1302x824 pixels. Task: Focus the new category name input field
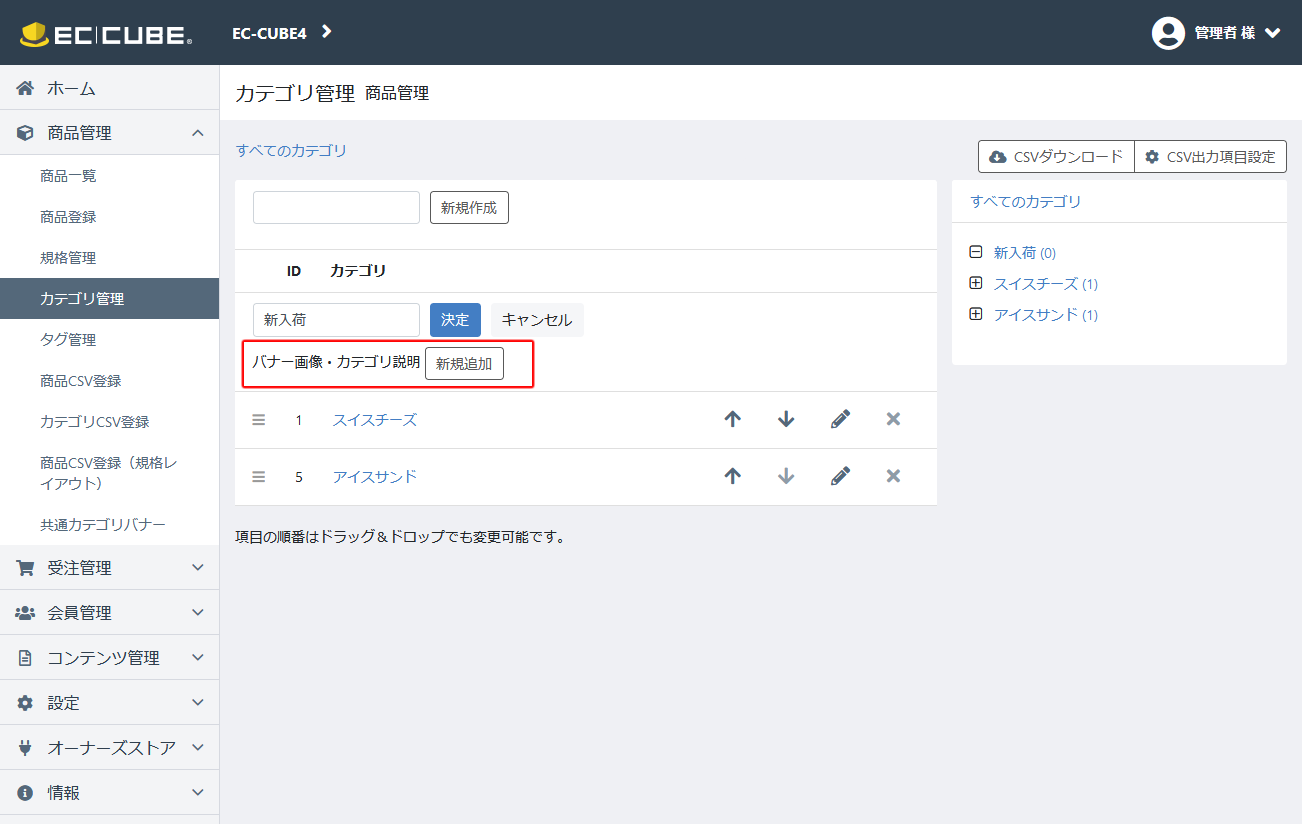point(336,208)
